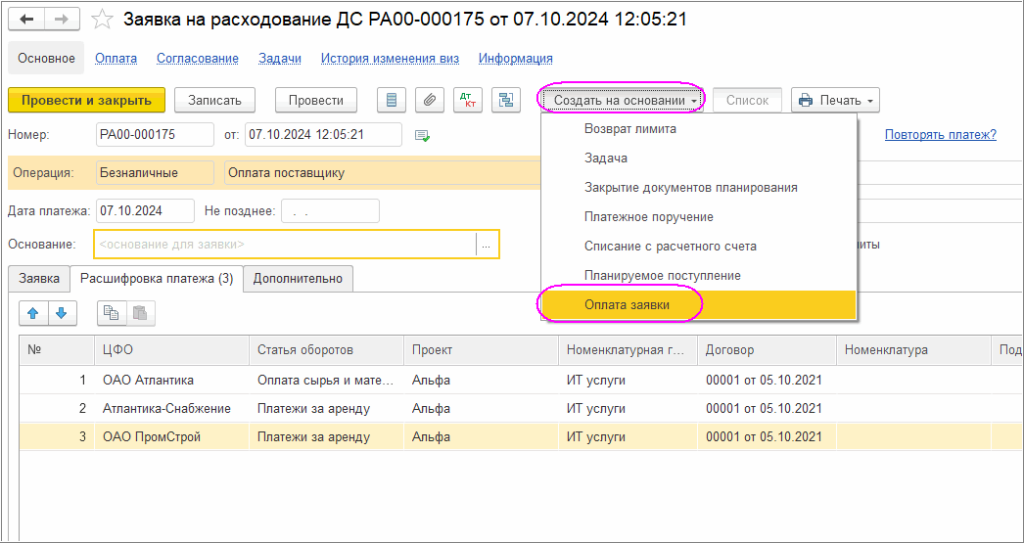Click the Не позднее date field
Image resolution: width=1024 pixels, height=543 pixels.
(x=330, y=211)
